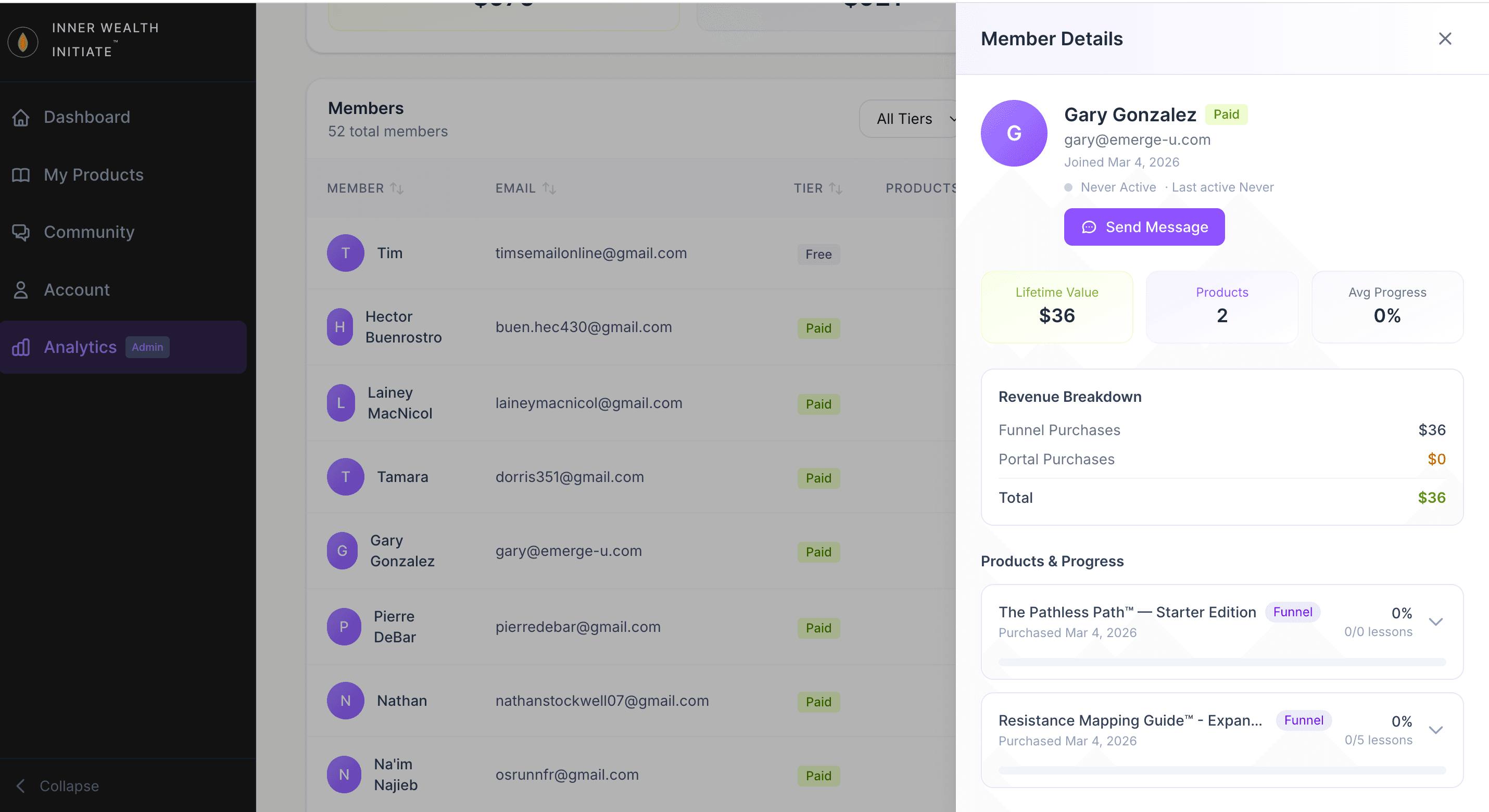This screenshot has width=1489, height=812.
Task: Close the Member Details panel
Action: 1445,38
